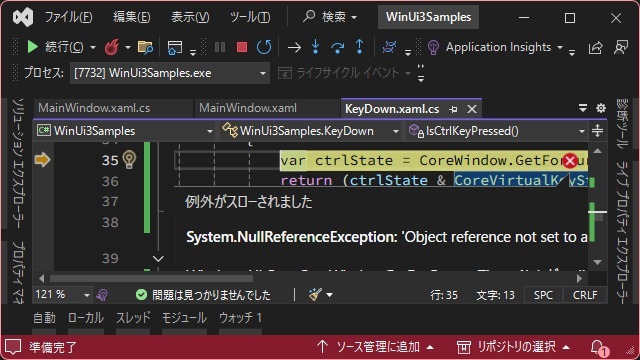Viewport: 640px width, 360px height.
Task: Click the Step Out icon
Action: [360, 47]
